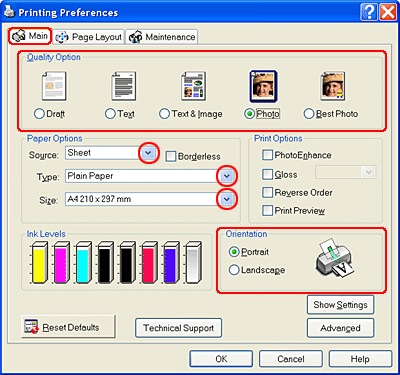400x375 pixels.
Task: Open the Maintenance tab
Action: point(162,37)
